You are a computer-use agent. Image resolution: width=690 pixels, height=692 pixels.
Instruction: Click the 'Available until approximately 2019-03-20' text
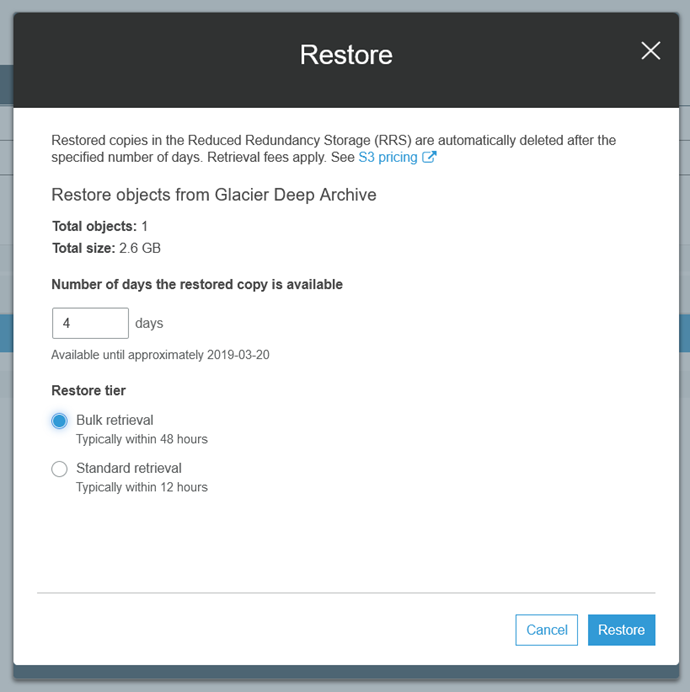160,355
